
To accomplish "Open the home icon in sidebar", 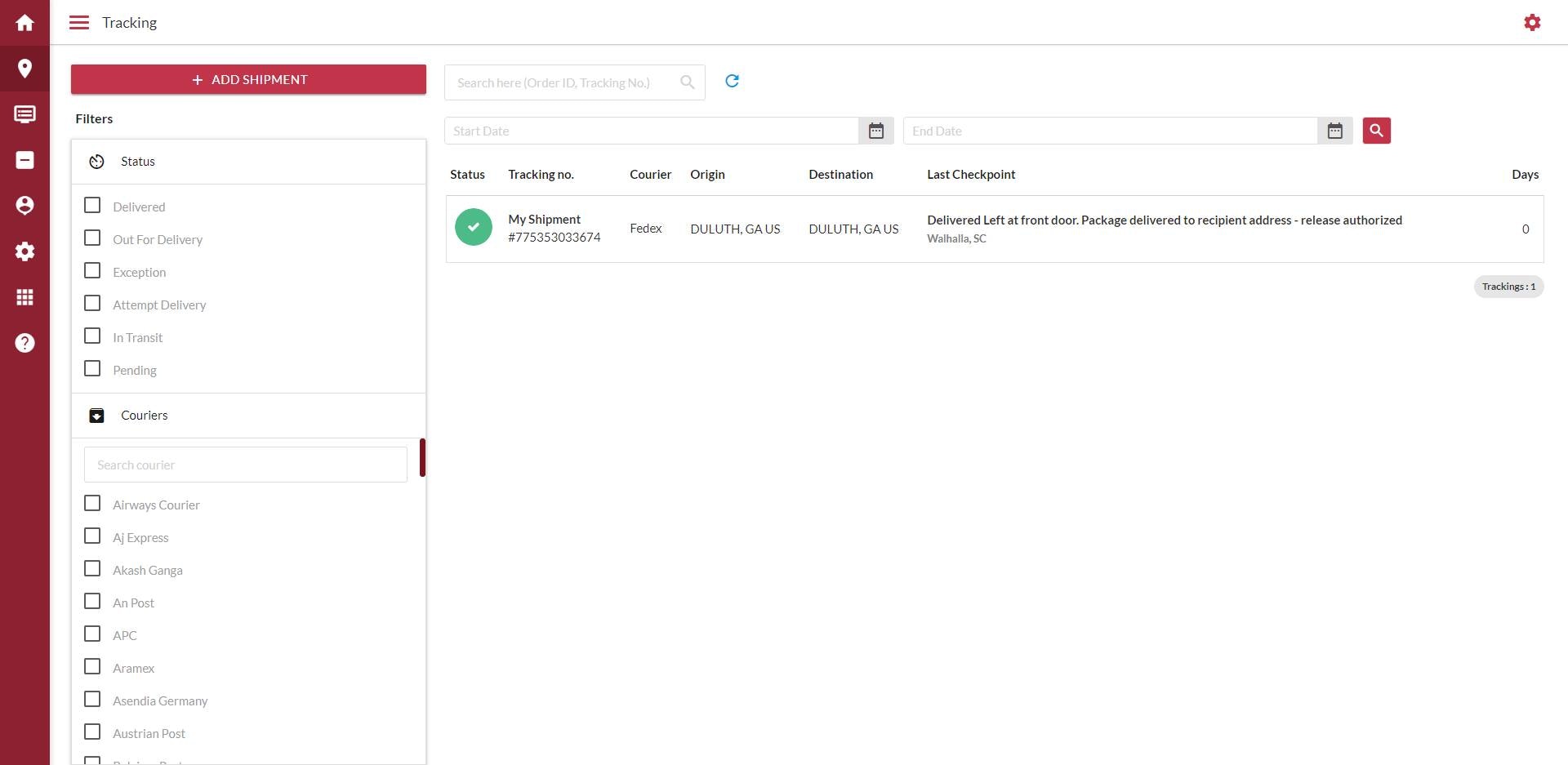I will coord(24,23).
